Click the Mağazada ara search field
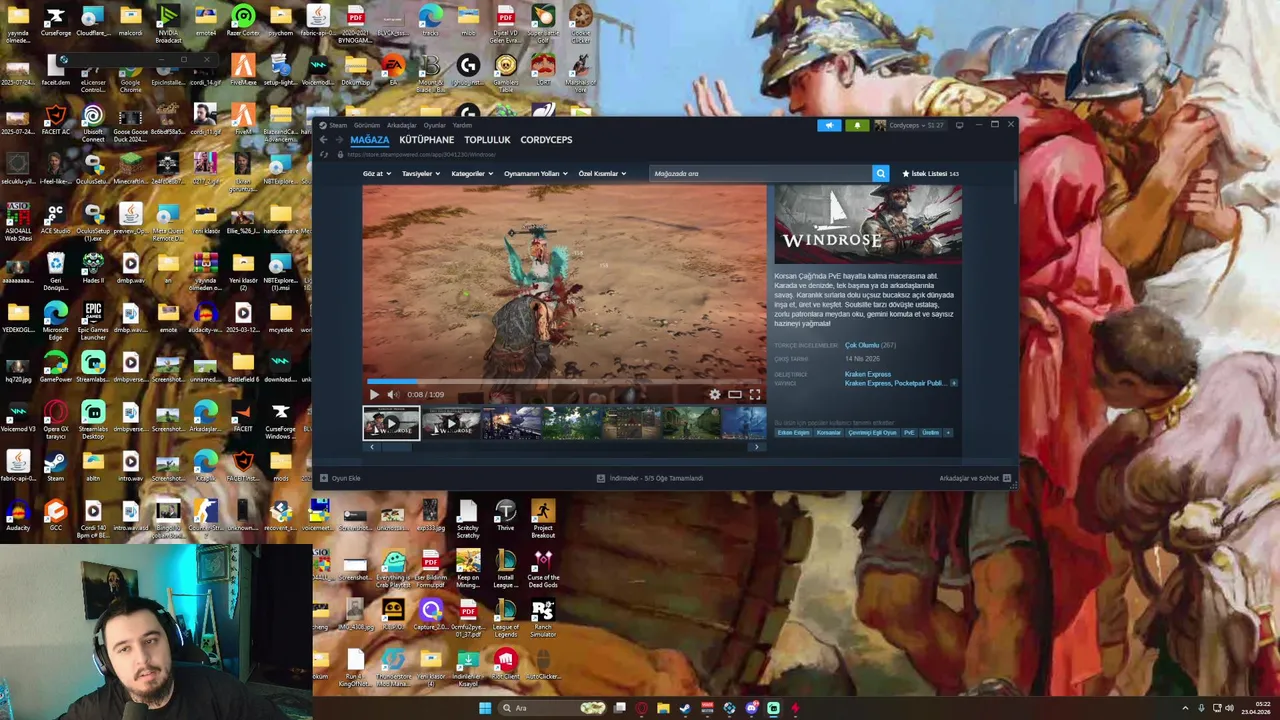The height and width of the screenshot is (720, 1280). pos(760,173)
